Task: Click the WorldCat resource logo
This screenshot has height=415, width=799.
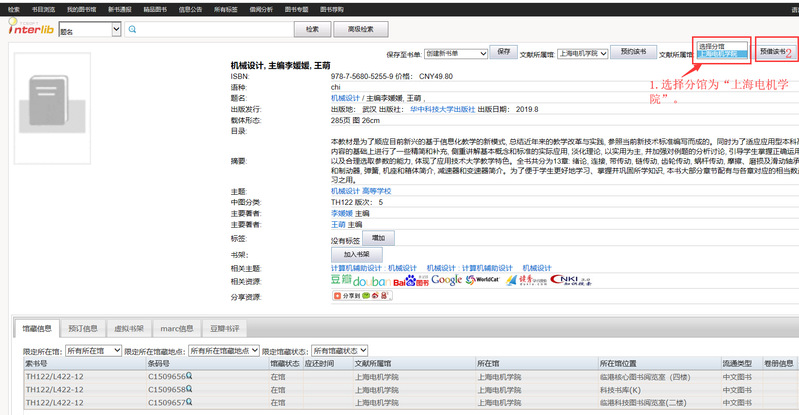Action: 481,281
